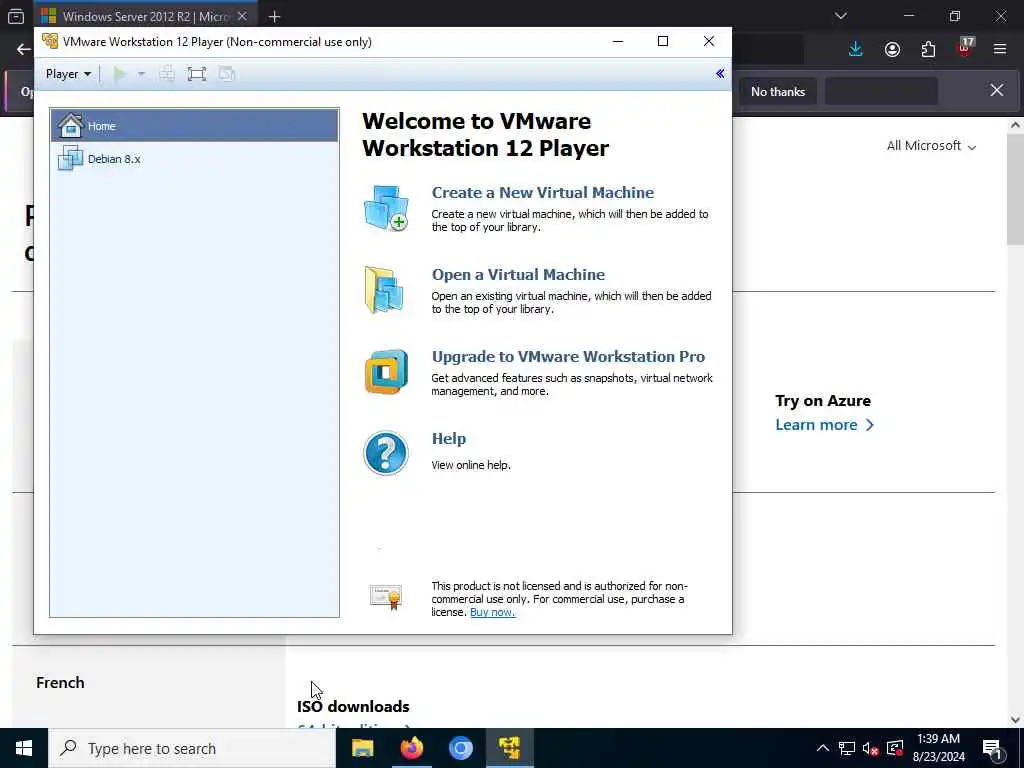Screen dimensions: 1024x768
Task: Click the Home house icon
Action: (x=71, y=125)
